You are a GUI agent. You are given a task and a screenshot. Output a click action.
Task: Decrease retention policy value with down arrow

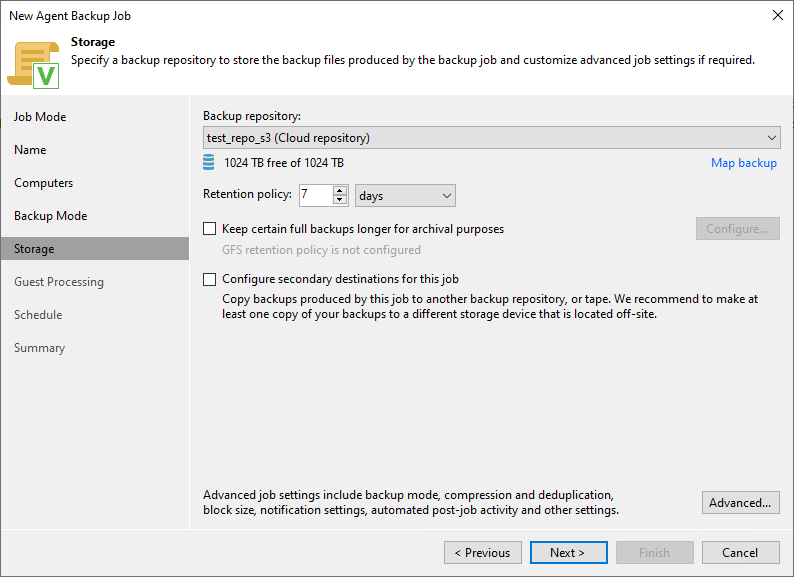(340, 201)
